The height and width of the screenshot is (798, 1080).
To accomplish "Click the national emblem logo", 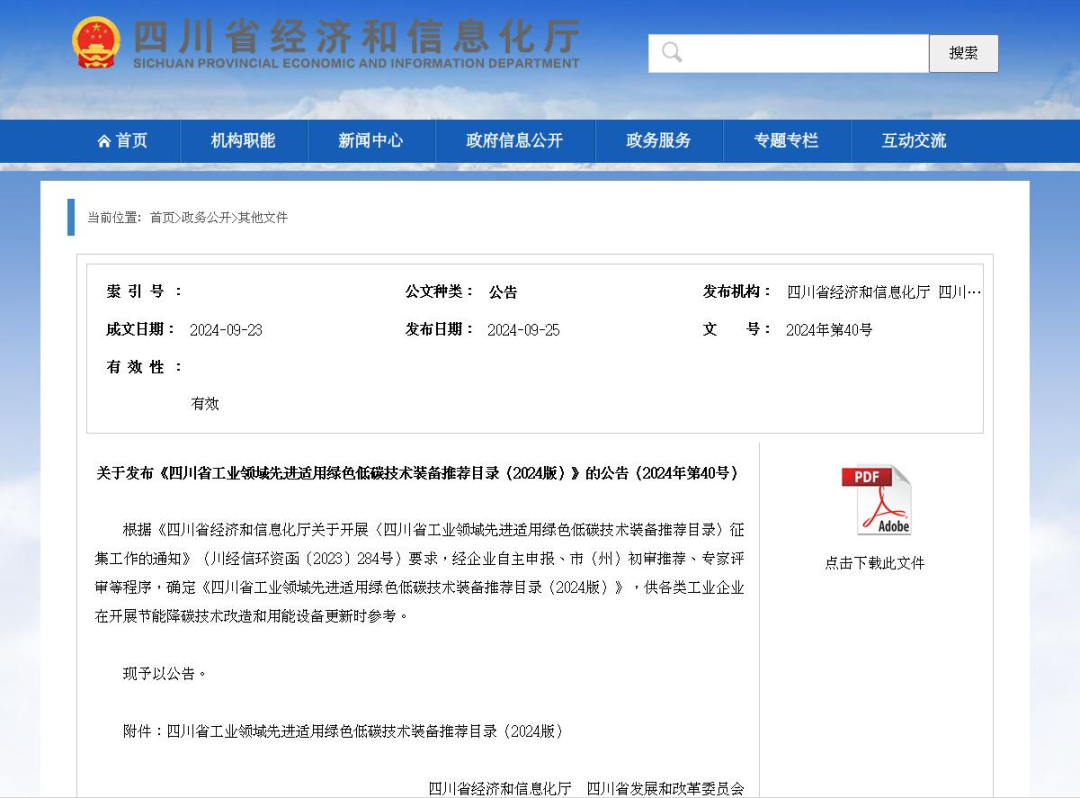I will [96, 43].
